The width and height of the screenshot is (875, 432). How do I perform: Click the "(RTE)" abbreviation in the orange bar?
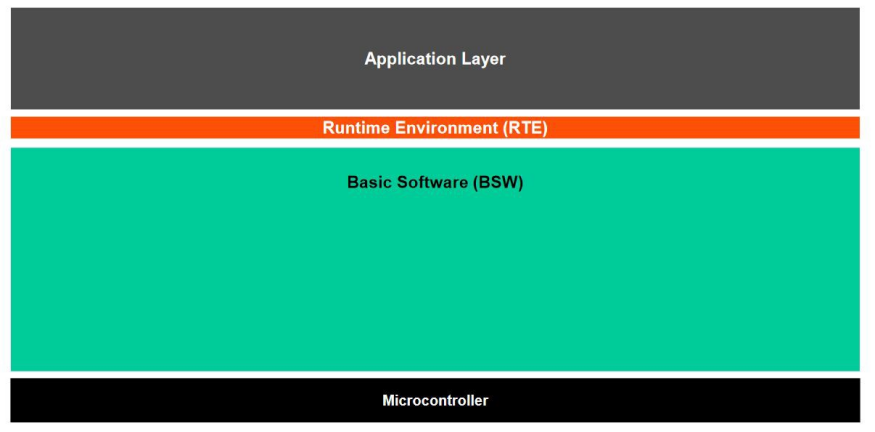point(523,128)
